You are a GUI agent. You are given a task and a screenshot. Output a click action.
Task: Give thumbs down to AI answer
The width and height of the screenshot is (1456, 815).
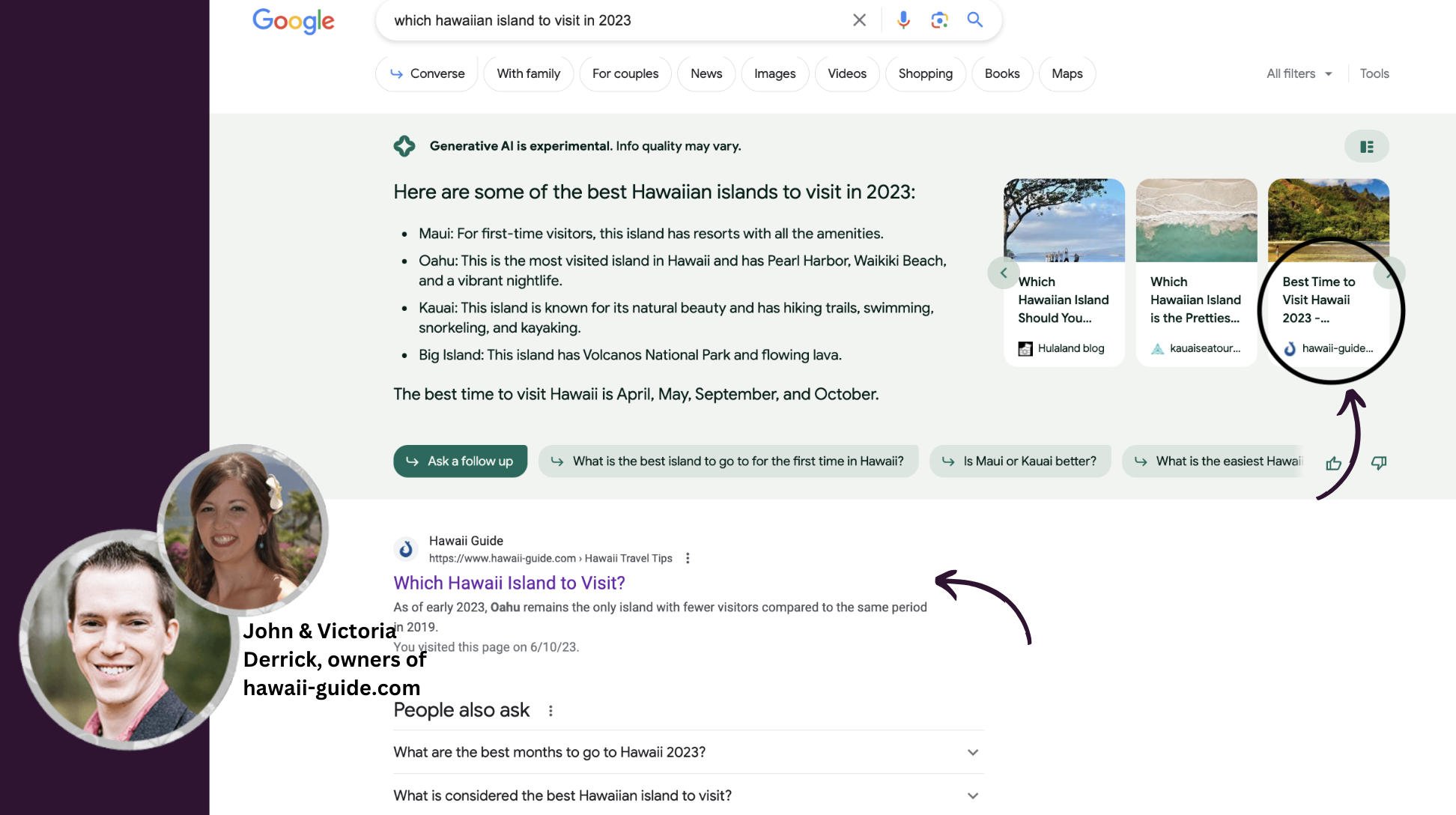(1378, 463)
